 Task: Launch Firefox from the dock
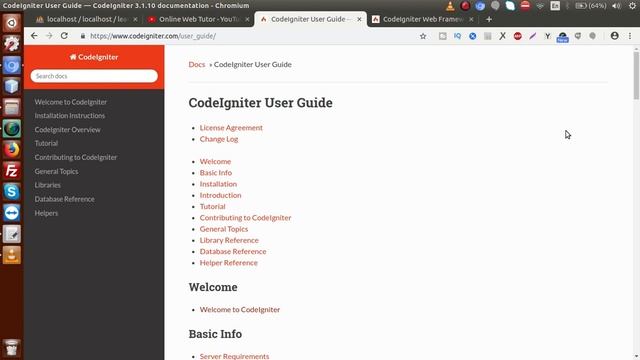[x=11, y=149]
